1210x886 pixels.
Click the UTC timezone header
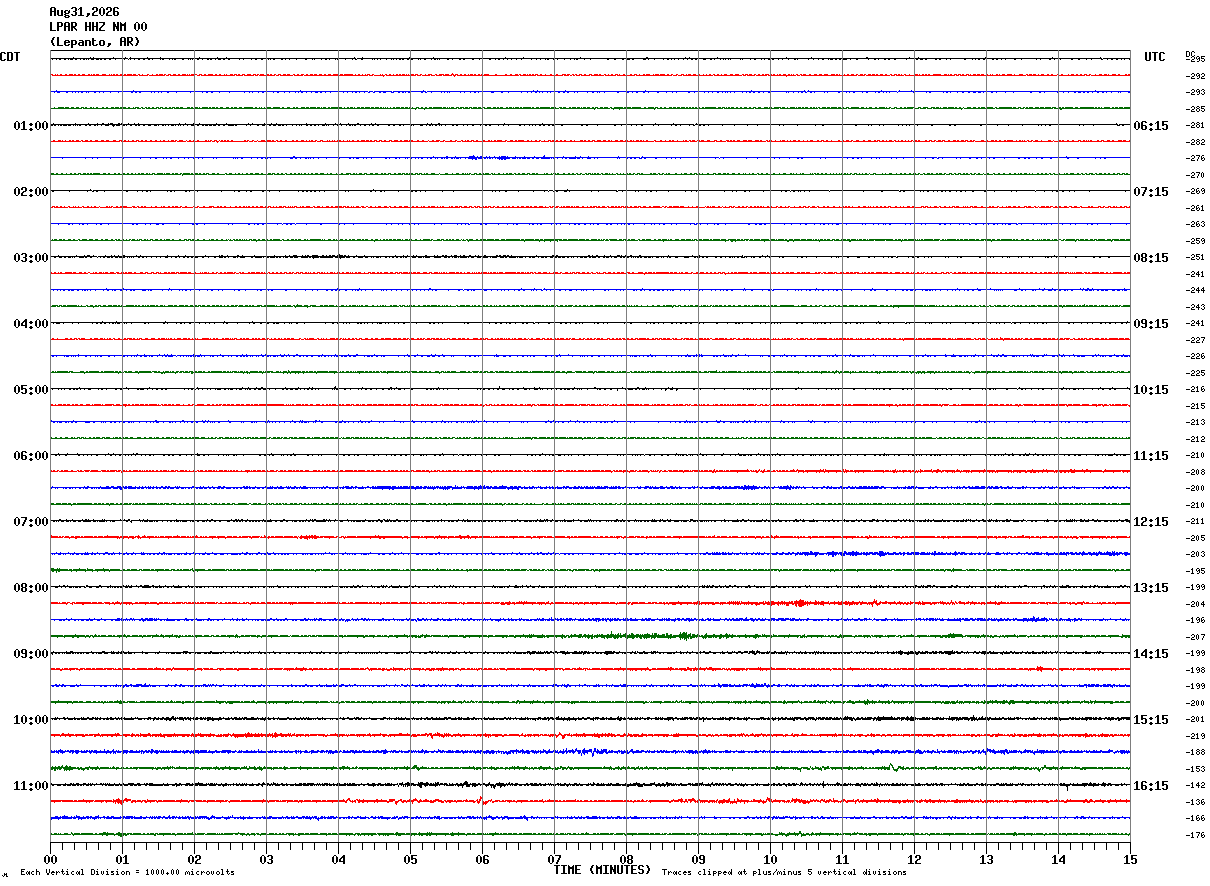[x=1155, y=57]
